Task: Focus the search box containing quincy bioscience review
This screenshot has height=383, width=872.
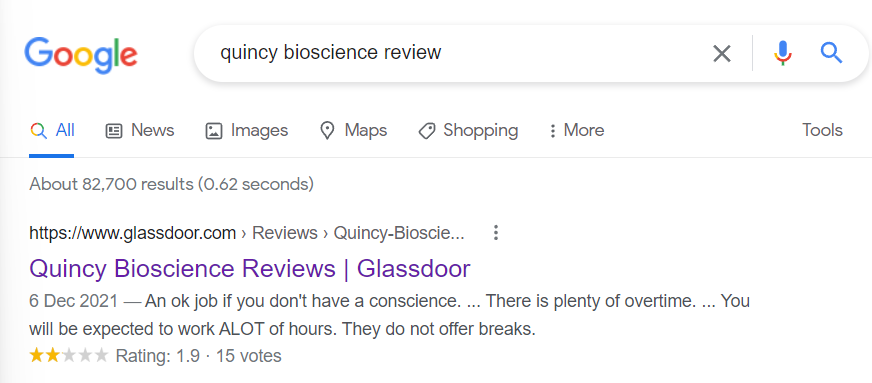Action: 456,53
